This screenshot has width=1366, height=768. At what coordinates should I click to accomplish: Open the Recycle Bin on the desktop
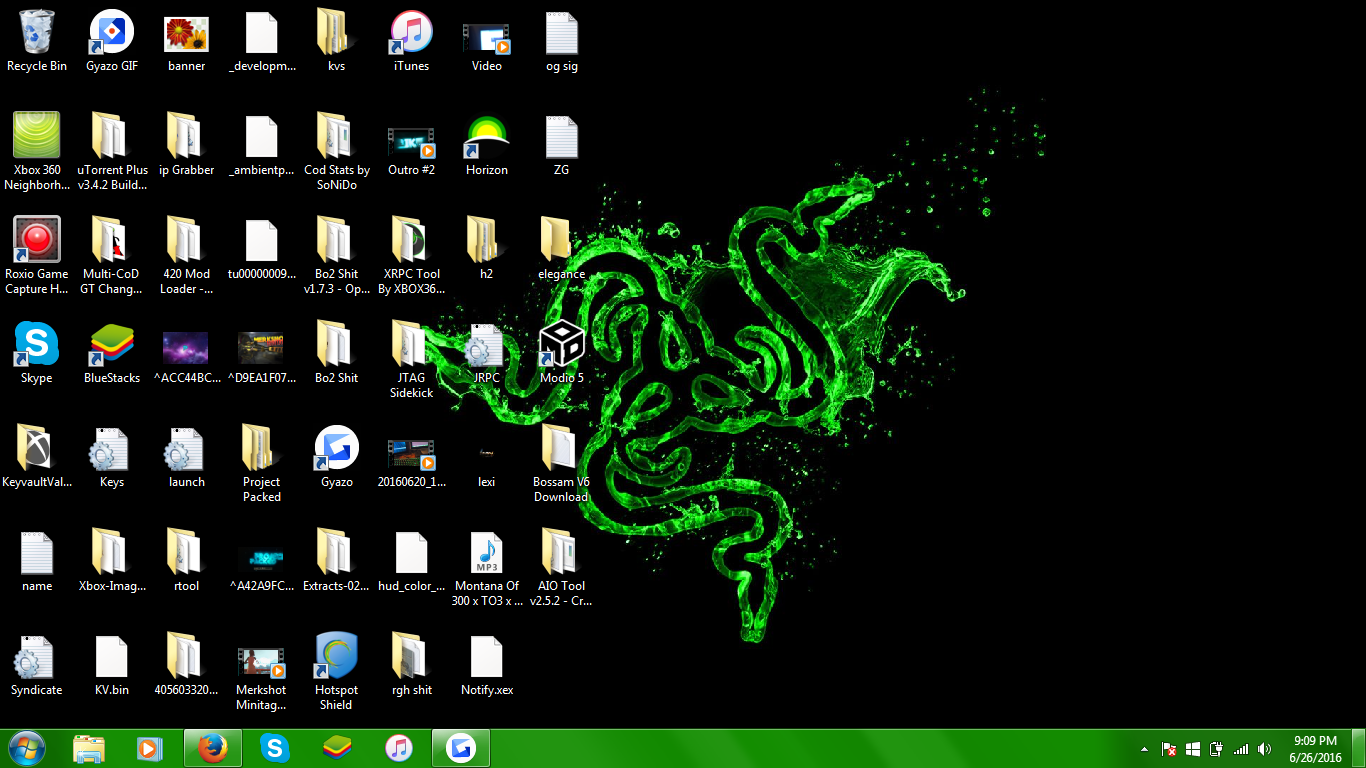coord(37,42)
